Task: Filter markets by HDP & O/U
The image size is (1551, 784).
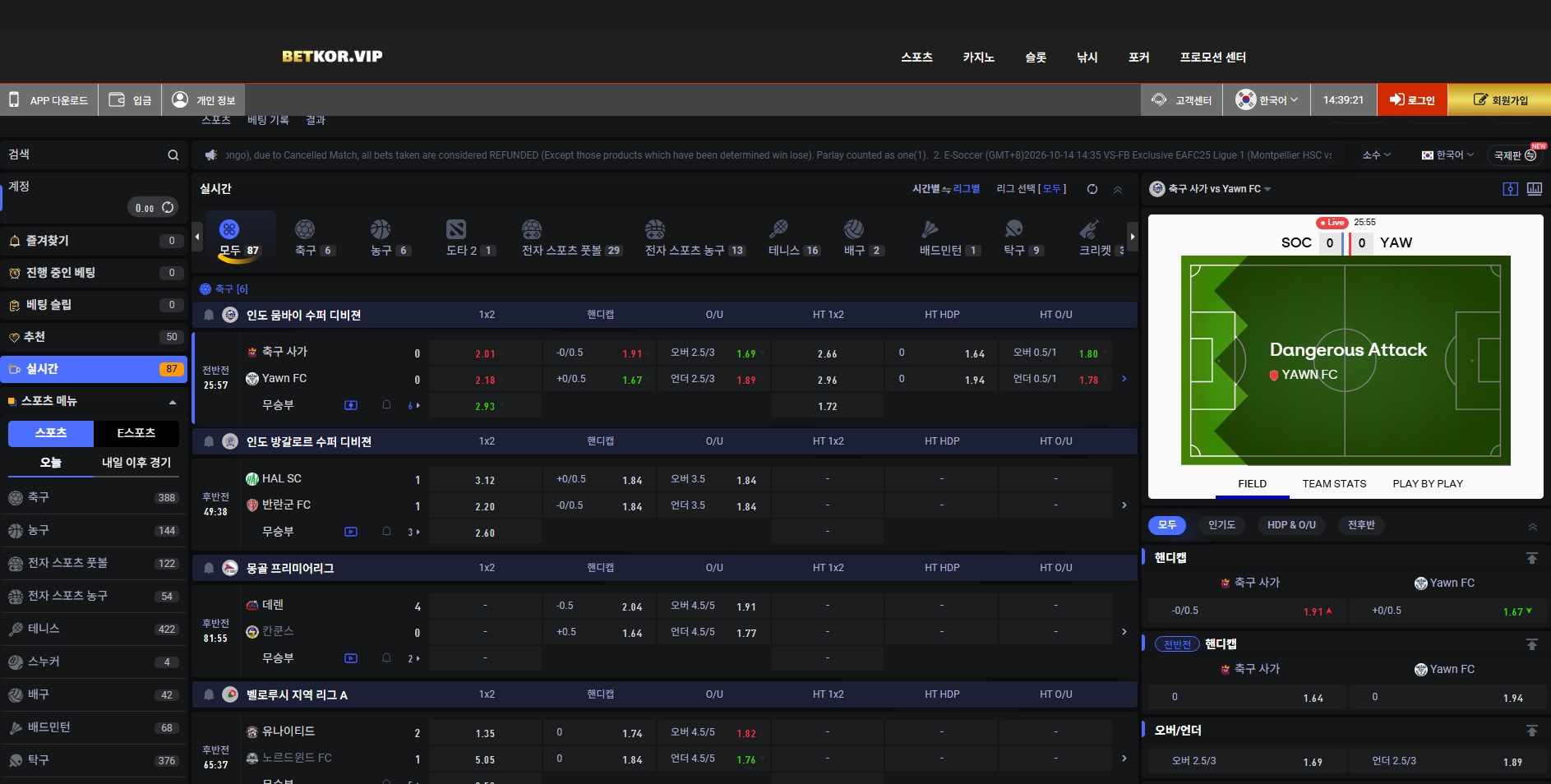Action: pyautogui.click(x=1291, y=525)
